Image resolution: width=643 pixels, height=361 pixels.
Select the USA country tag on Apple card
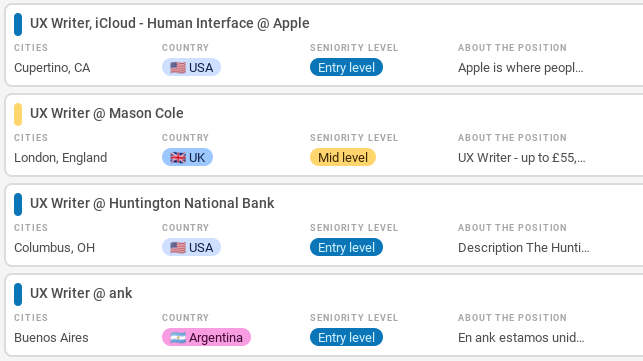tap(192, 67)
